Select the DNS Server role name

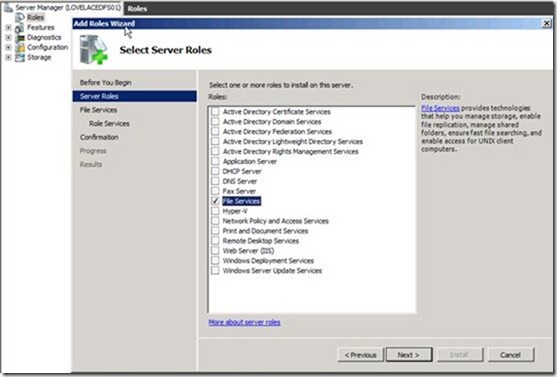[240, 181]
